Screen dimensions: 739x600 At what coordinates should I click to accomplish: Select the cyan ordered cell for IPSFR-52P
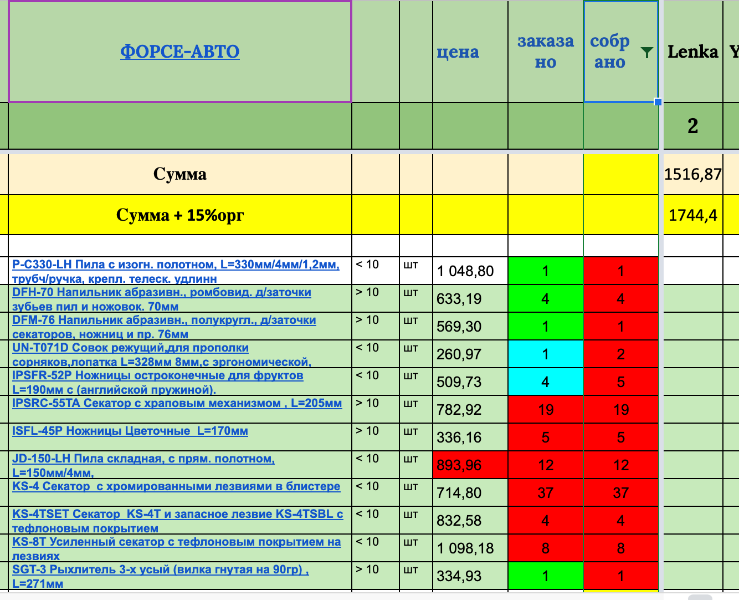click(x=545, y=381)
